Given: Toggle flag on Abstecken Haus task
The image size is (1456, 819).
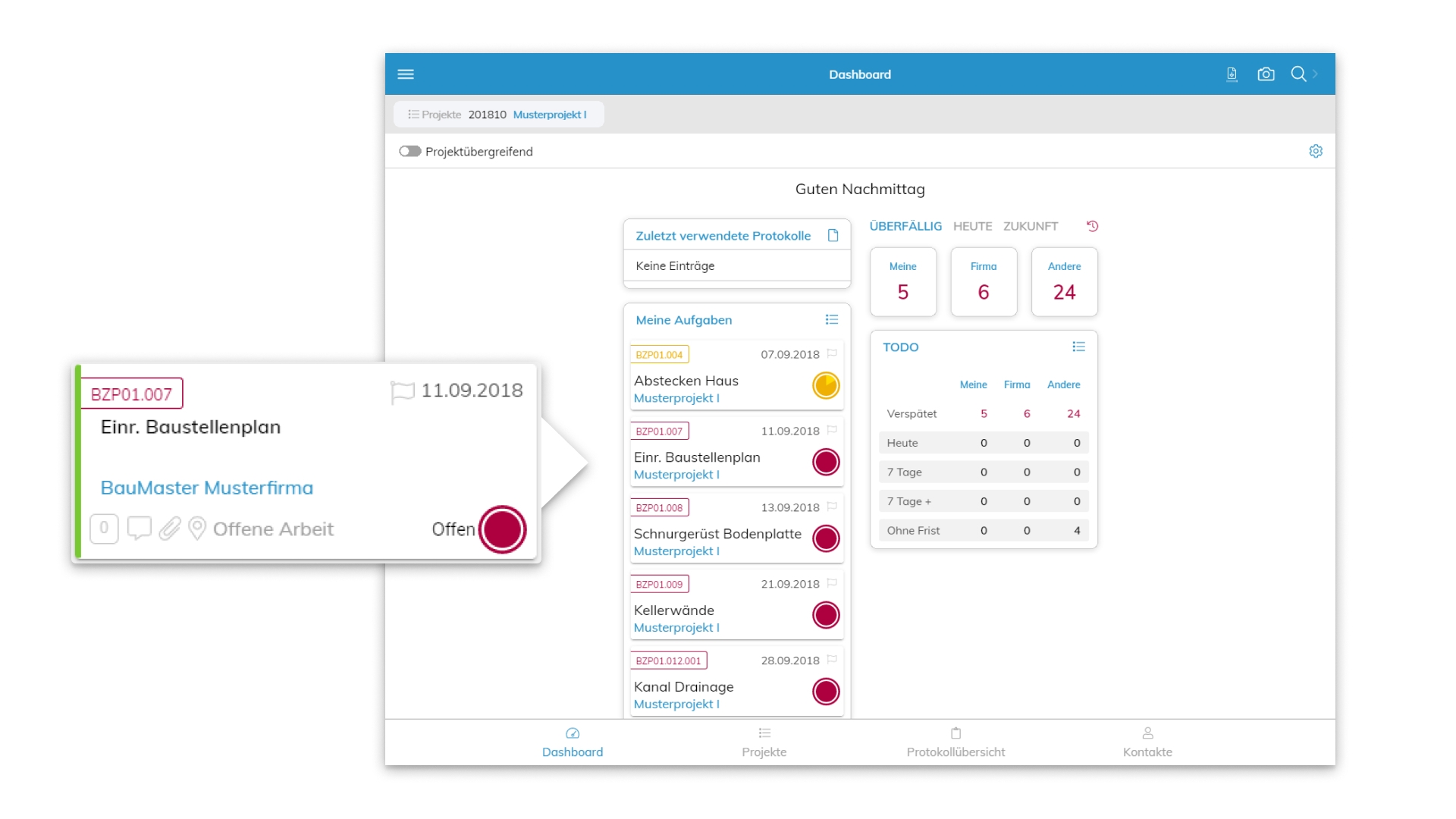Looking at the screenshot, I should pyautogui.click(x=832, y=353).
